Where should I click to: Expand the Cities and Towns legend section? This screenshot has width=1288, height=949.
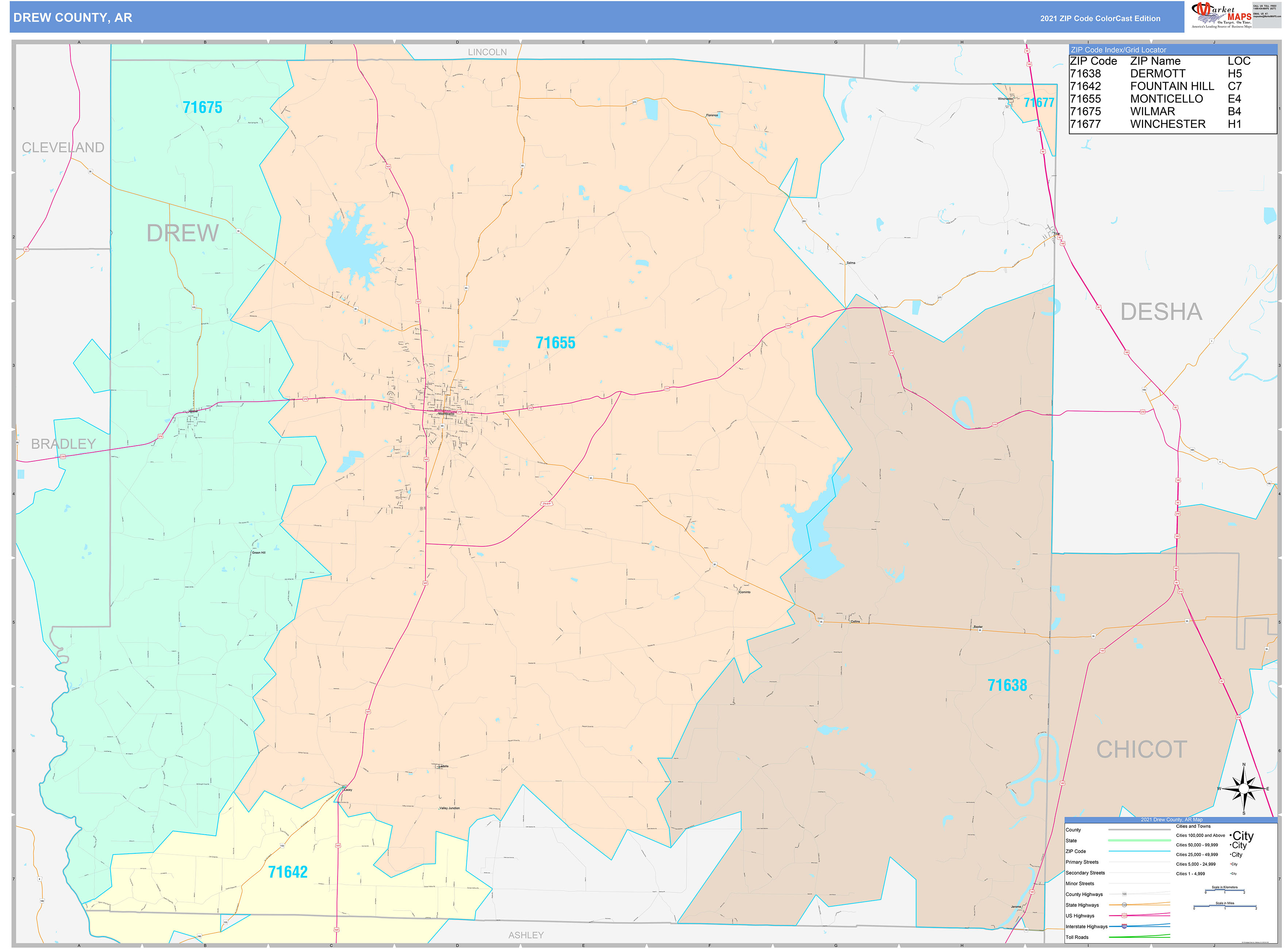tap(1193, 827)
